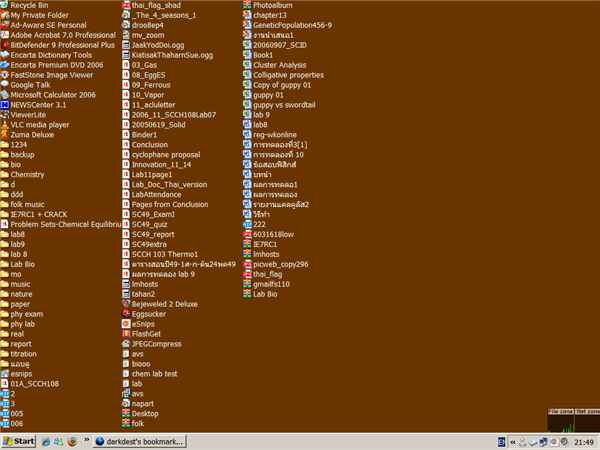Select the Chemistry folder

22,174
